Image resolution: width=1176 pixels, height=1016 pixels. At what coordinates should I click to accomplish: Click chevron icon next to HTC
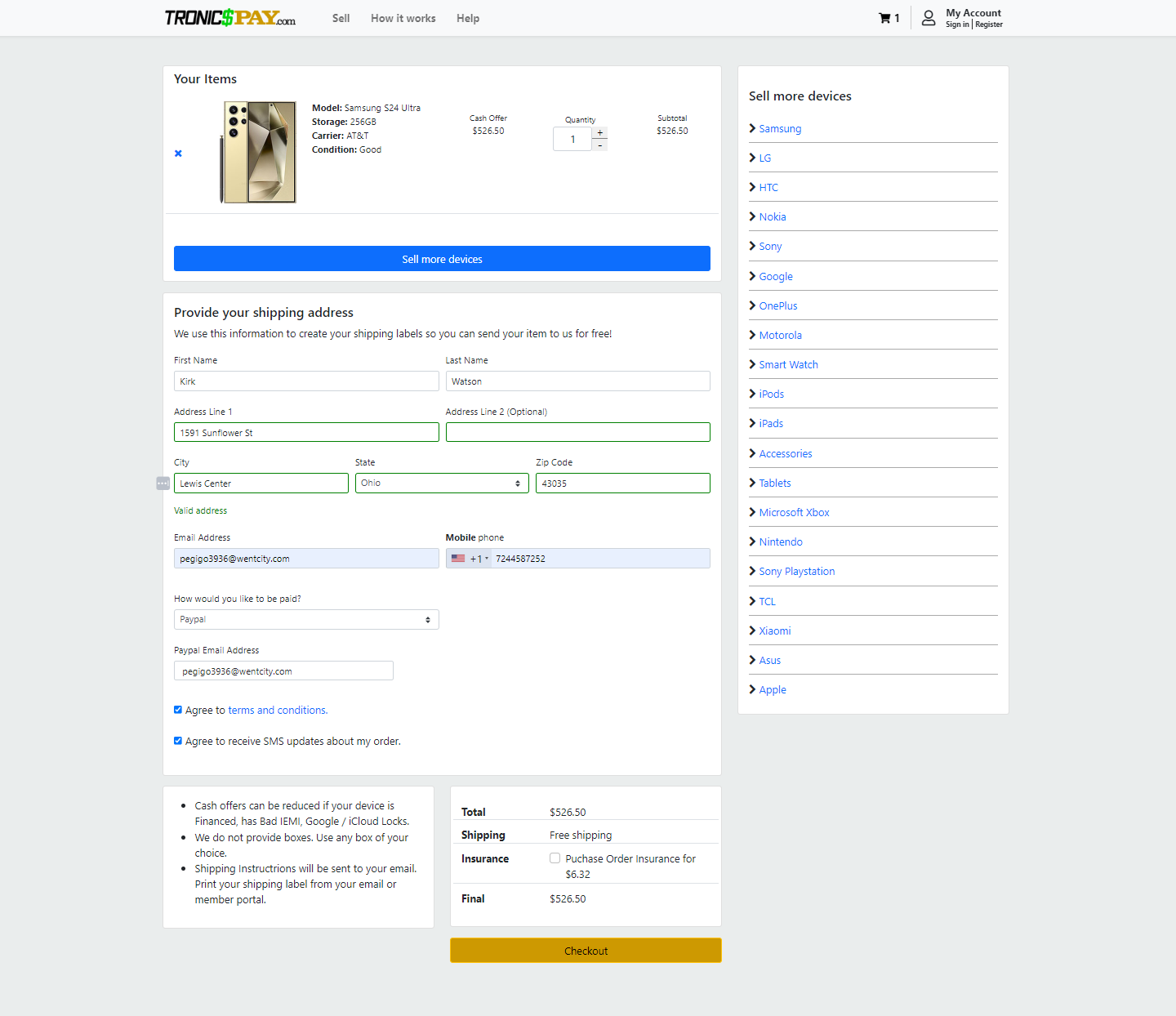point(752,187)
